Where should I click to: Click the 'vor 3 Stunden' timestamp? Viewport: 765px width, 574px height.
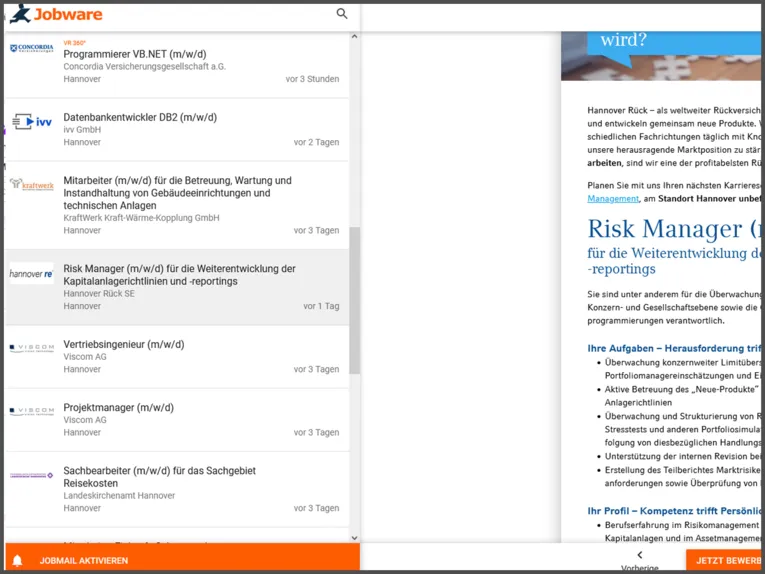click(312, 79)
